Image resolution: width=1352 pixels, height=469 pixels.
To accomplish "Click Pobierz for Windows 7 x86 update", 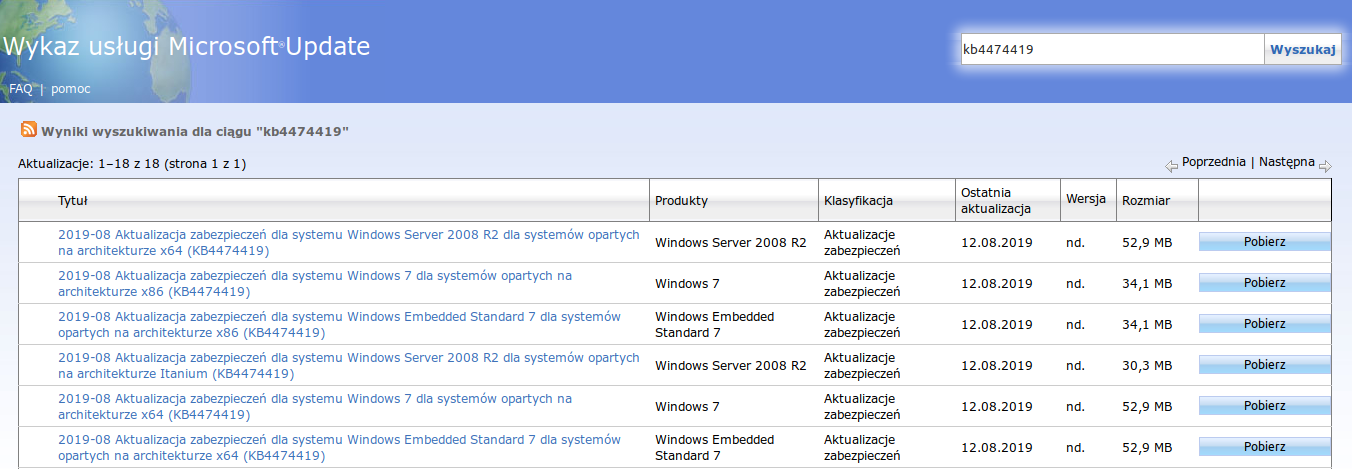I will 1264,283.
